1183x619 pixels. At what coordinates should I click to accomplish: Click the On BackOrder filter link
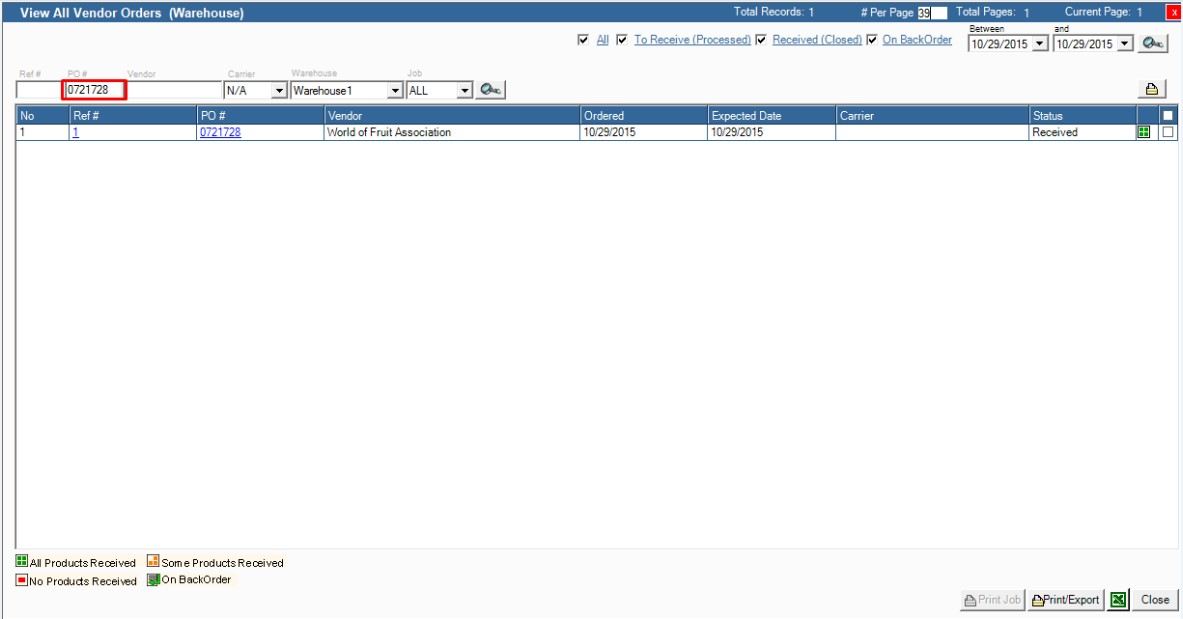click(917, 41)
